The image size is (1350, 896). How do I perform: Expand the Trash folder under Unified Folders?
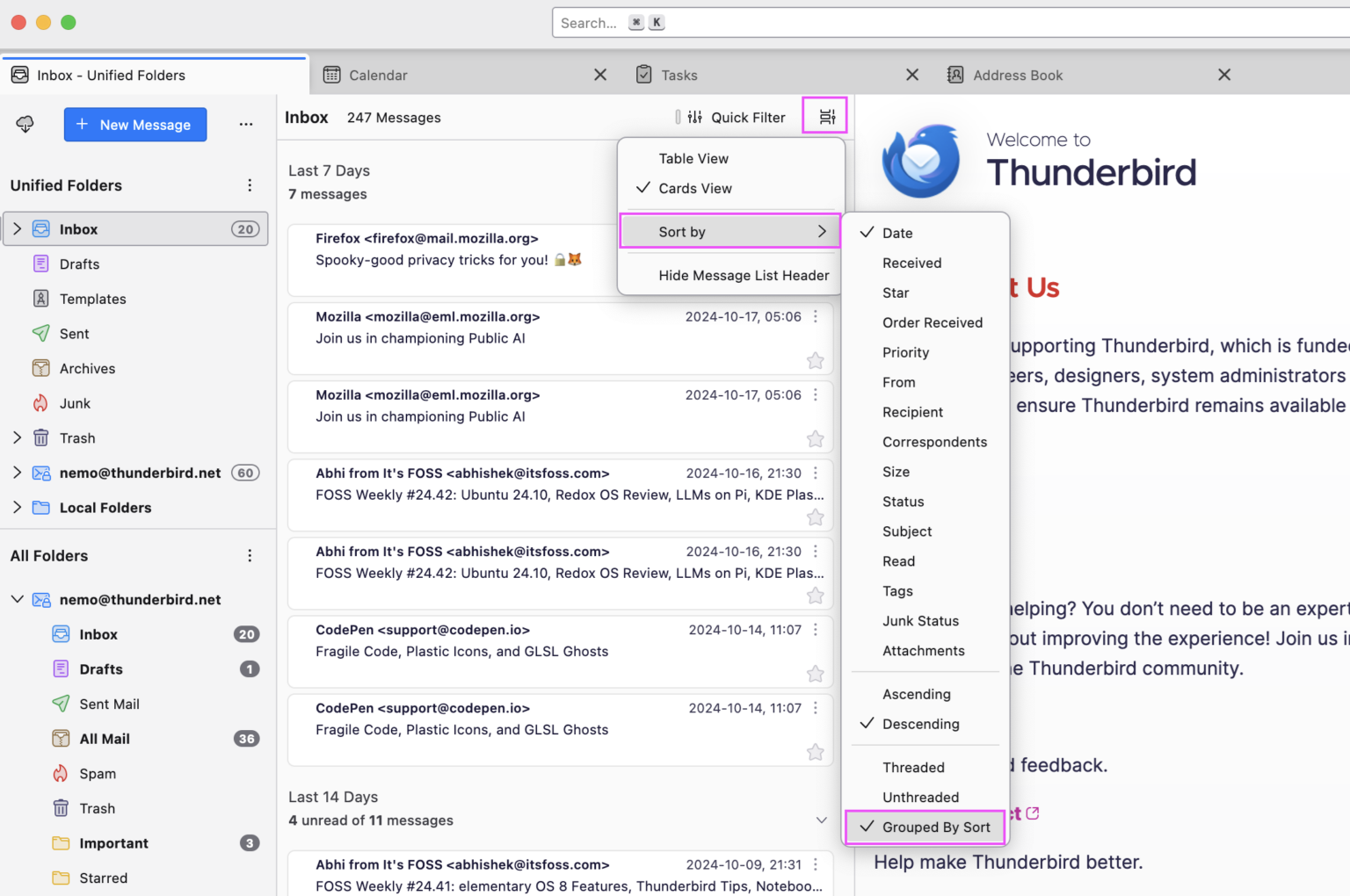coord(17,438)
